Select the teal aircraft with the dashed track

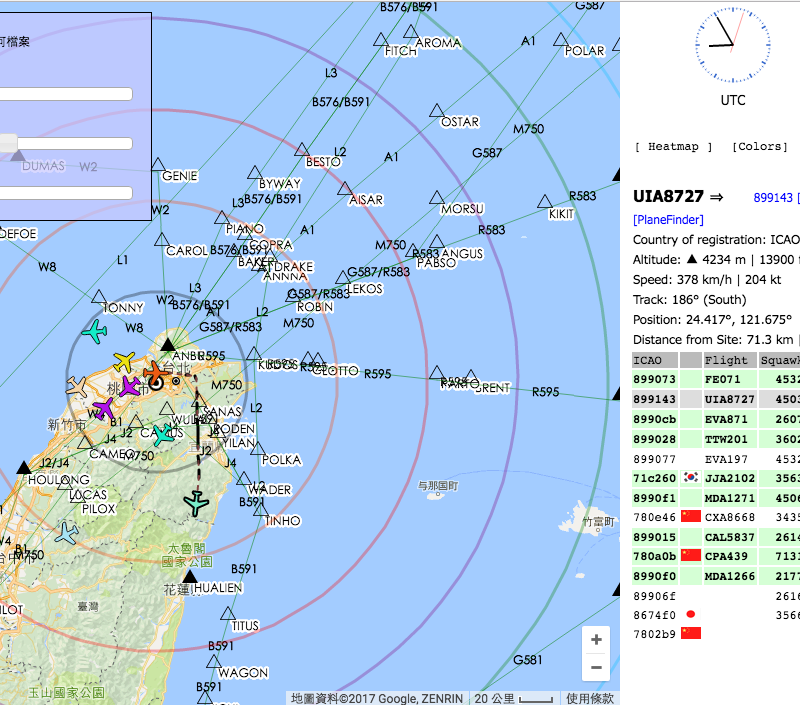(x=196, y=503)
